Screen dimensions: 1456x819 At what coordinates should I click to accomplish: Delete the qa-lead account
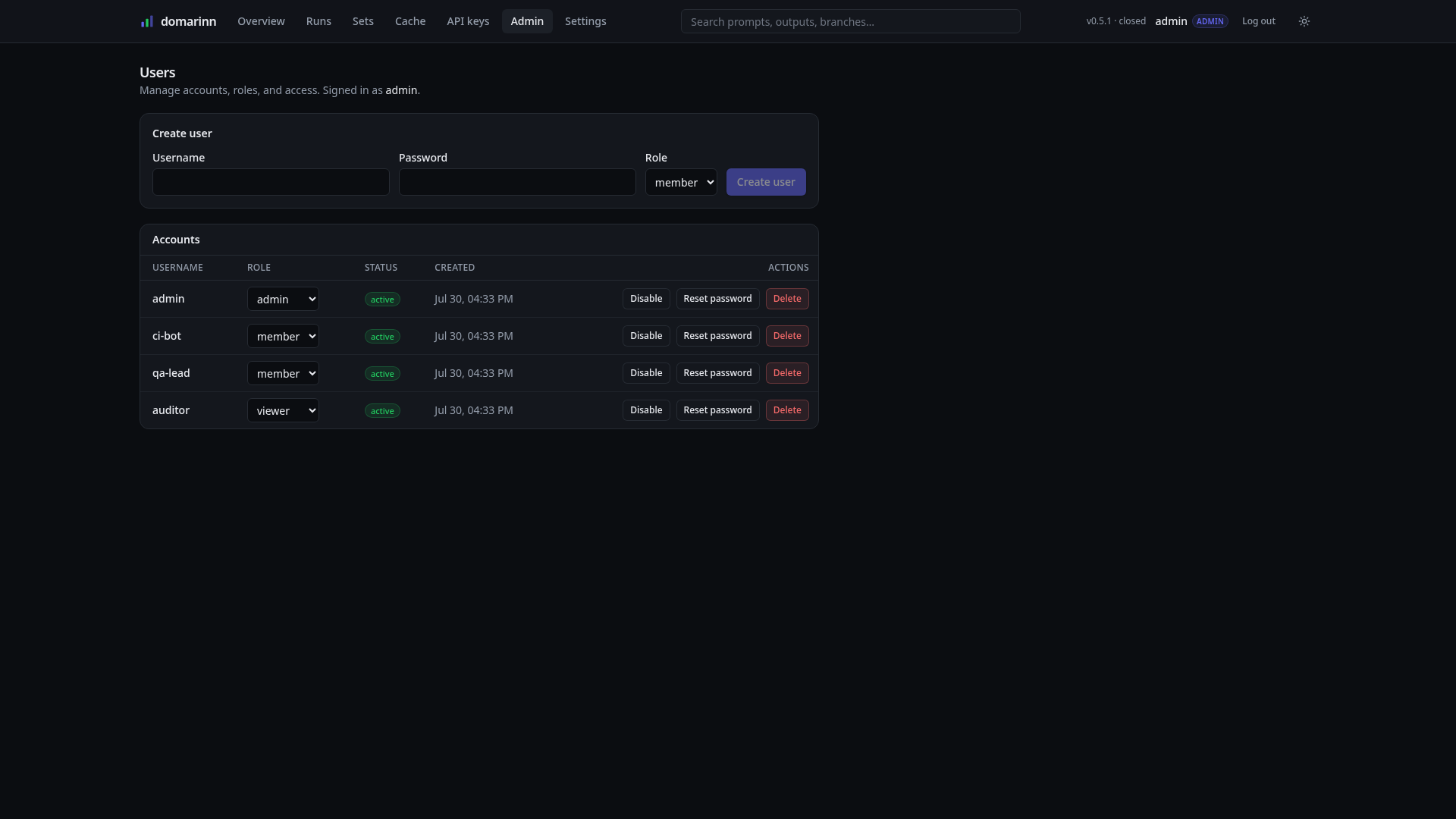(787, 373)
